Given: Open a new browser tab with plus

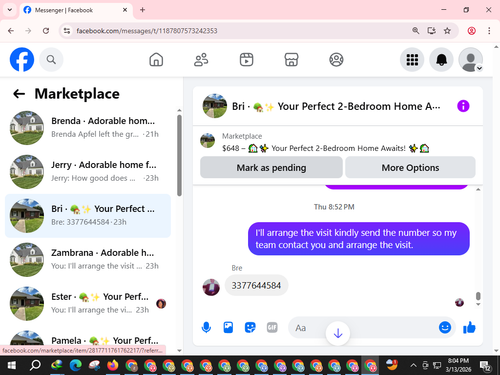Looking at the screenshot, I should pos(142,10).
